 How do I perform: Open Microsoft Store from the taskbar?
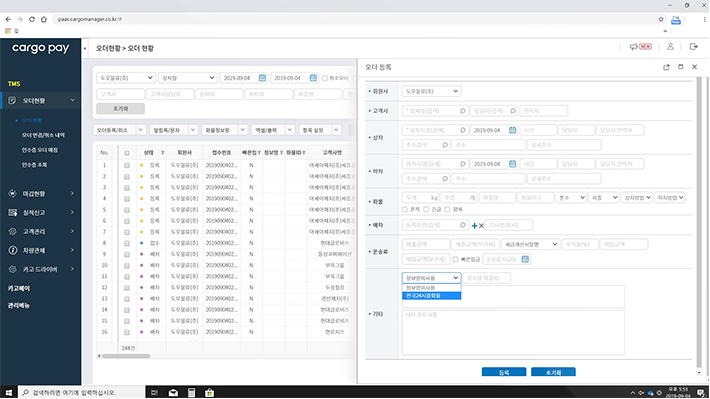click(x=209, y=393)
